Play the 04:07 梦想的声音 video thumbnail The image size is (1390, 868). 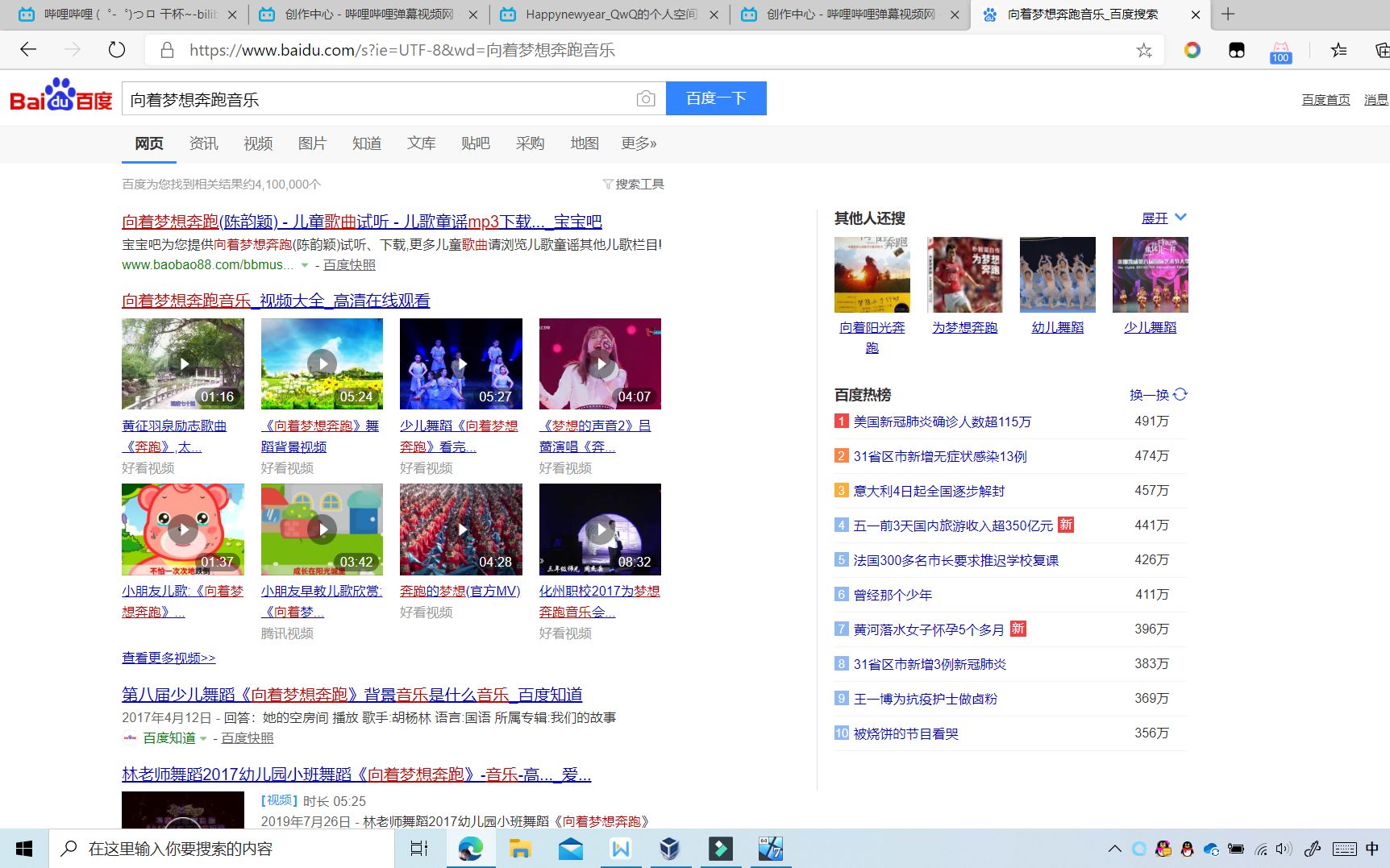600,364
